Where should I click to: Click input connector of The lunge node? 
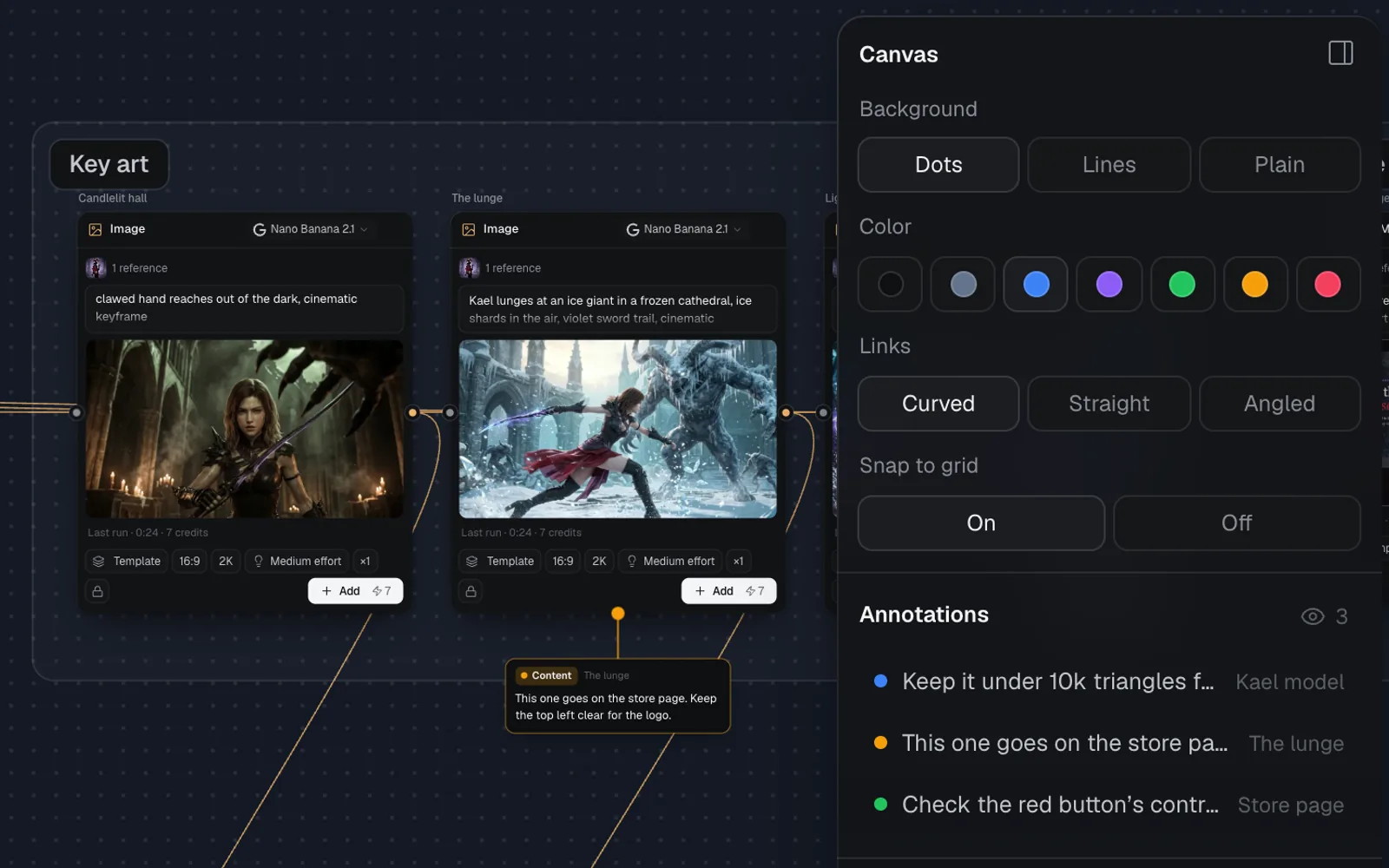point(450,412)
